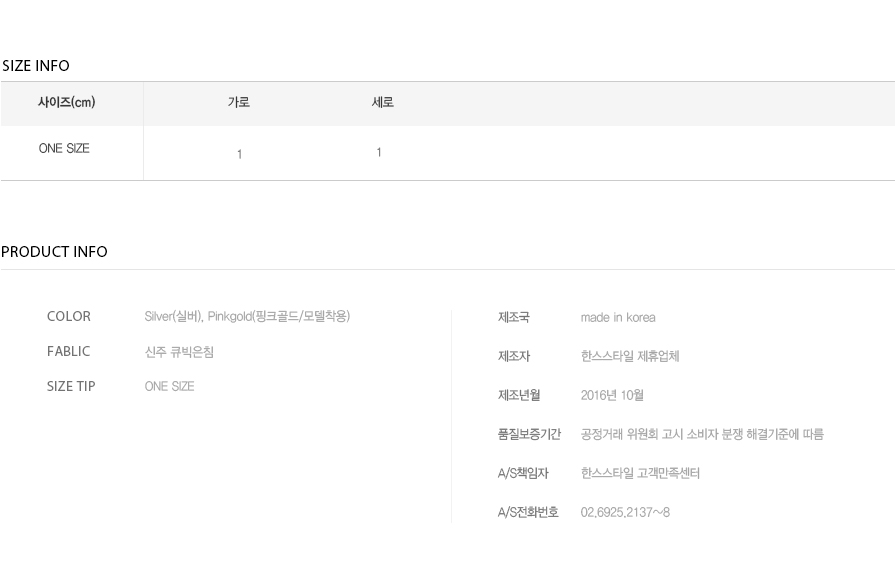
Task: Select 한스스타일 고객만족센터 text
Action: coord(640,473)
